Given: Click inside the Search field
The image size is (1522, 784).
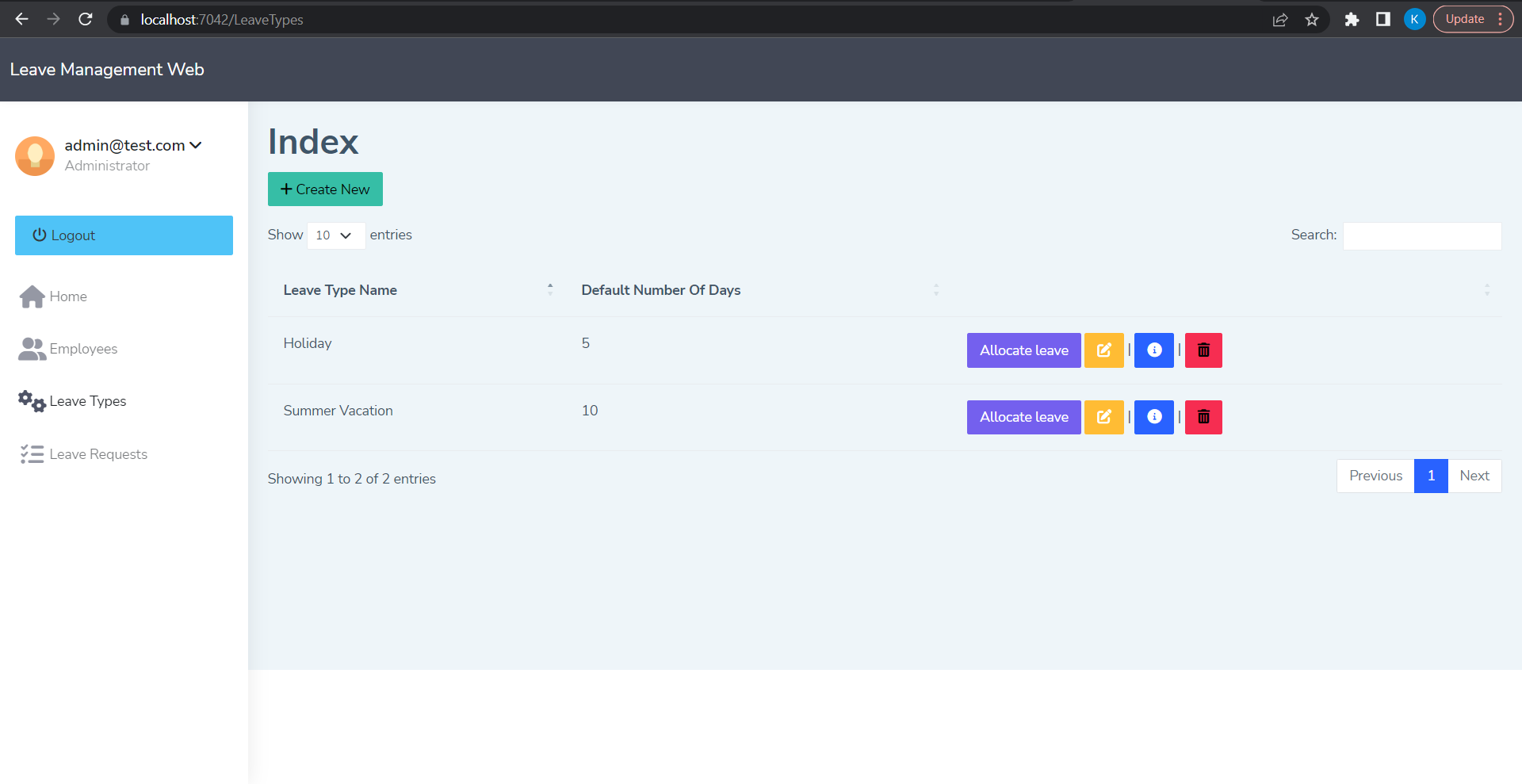Looking at the screenshot, I should tap(1421, 235).
